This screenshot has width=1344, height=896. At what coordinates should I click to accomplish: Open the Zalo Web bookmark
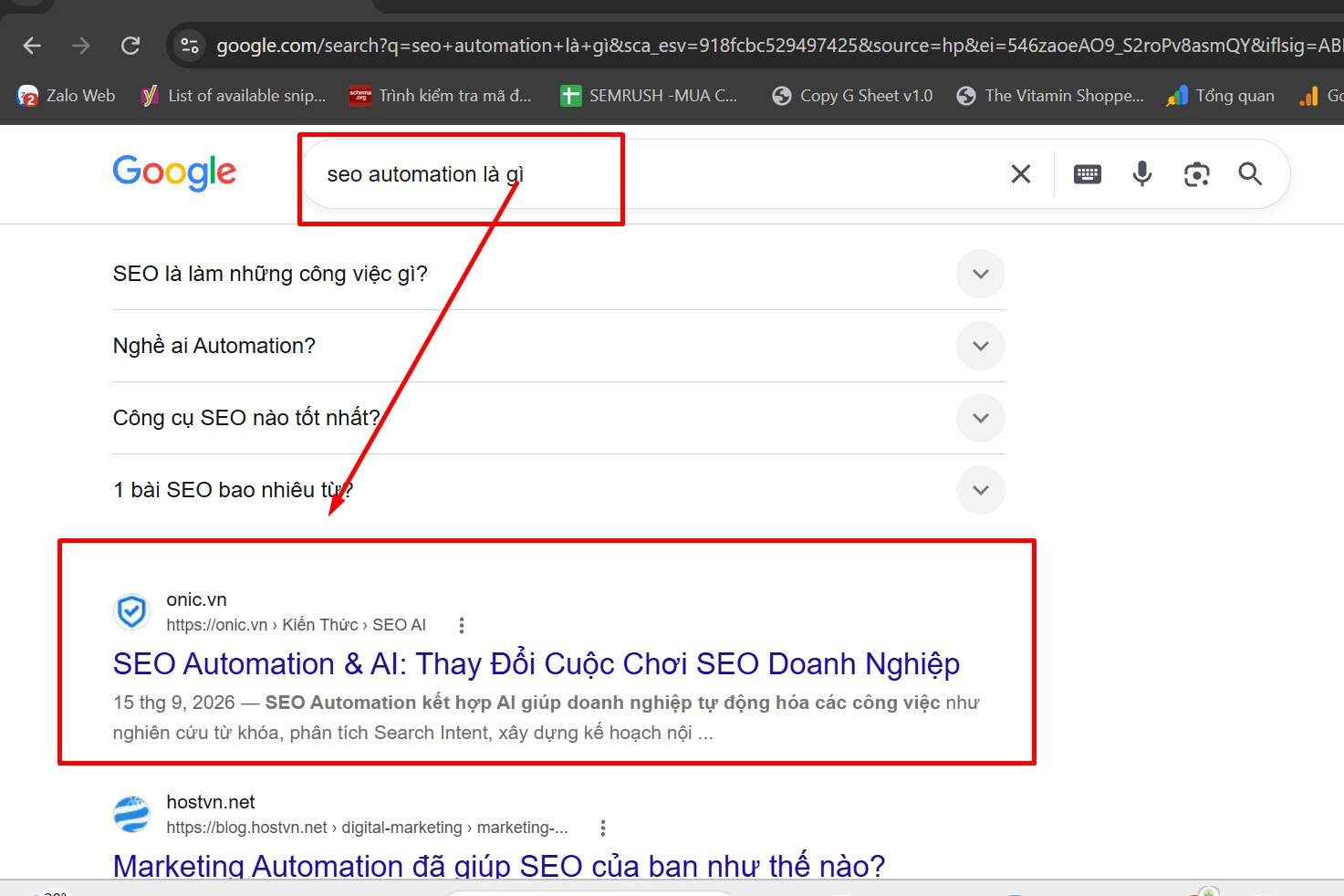(67, 96)
